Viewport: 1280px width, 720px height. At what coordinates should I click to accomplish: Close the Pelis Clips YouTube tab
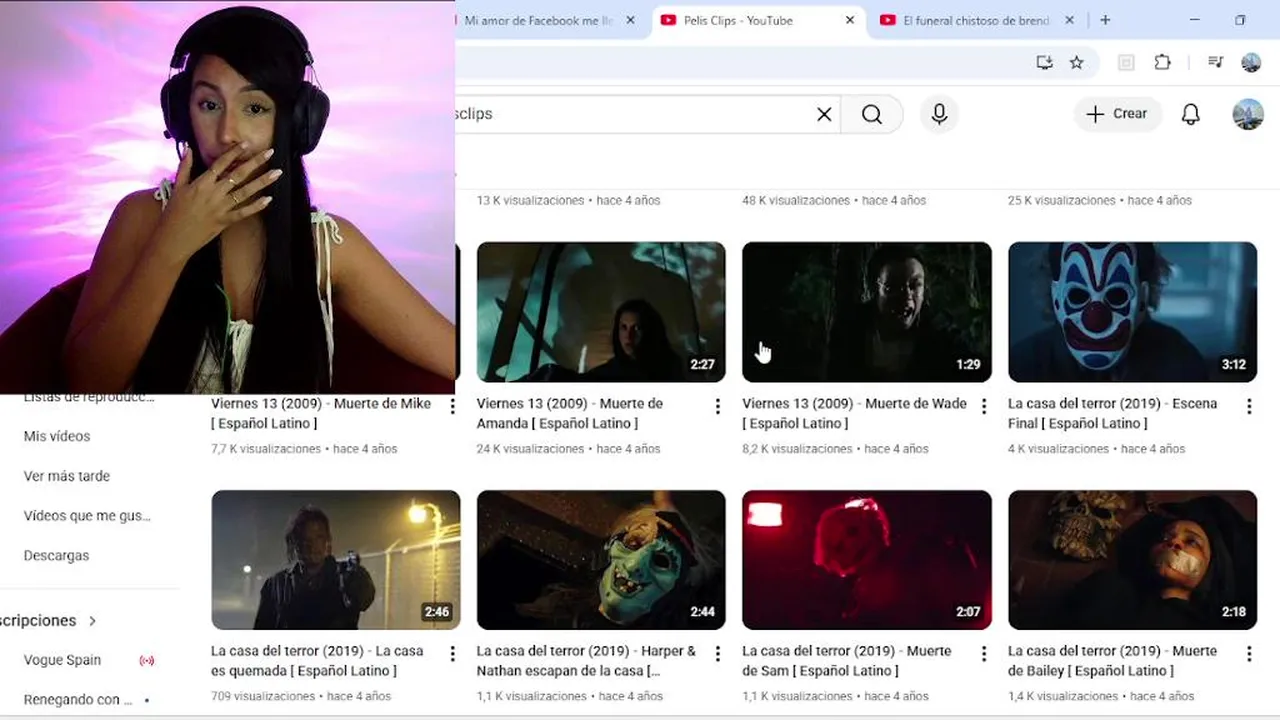pyautogui.click(x=850, y=20)
